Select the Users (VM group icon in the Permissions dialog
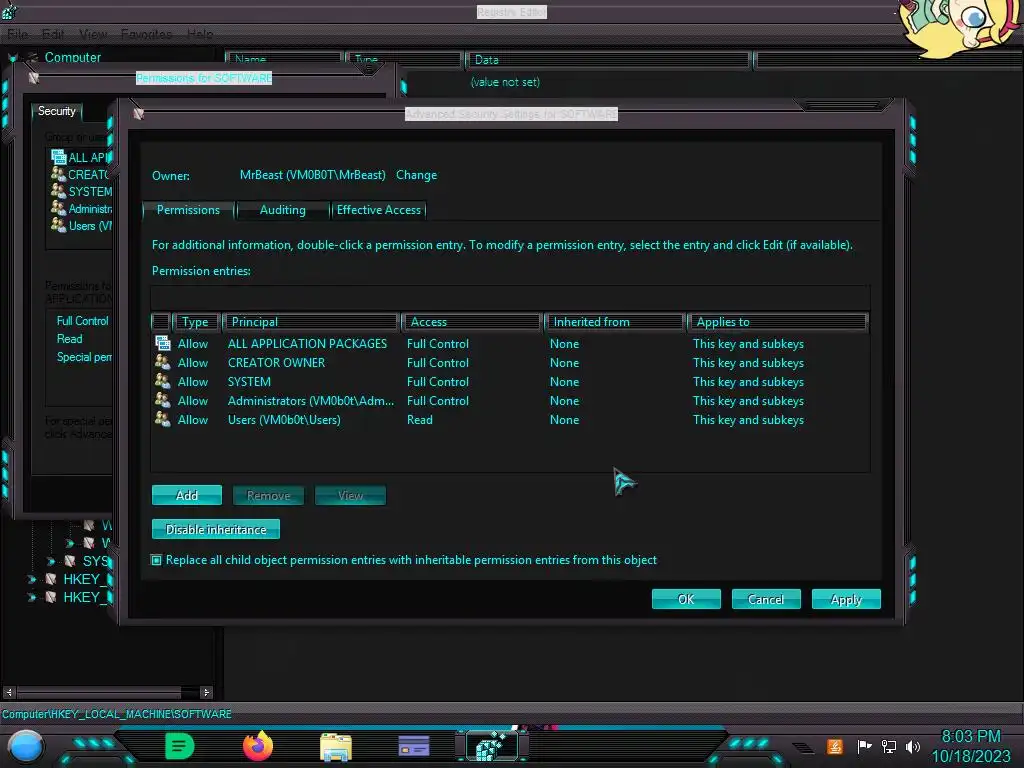This screenshot has height=768, width=1024. point(58,225)
